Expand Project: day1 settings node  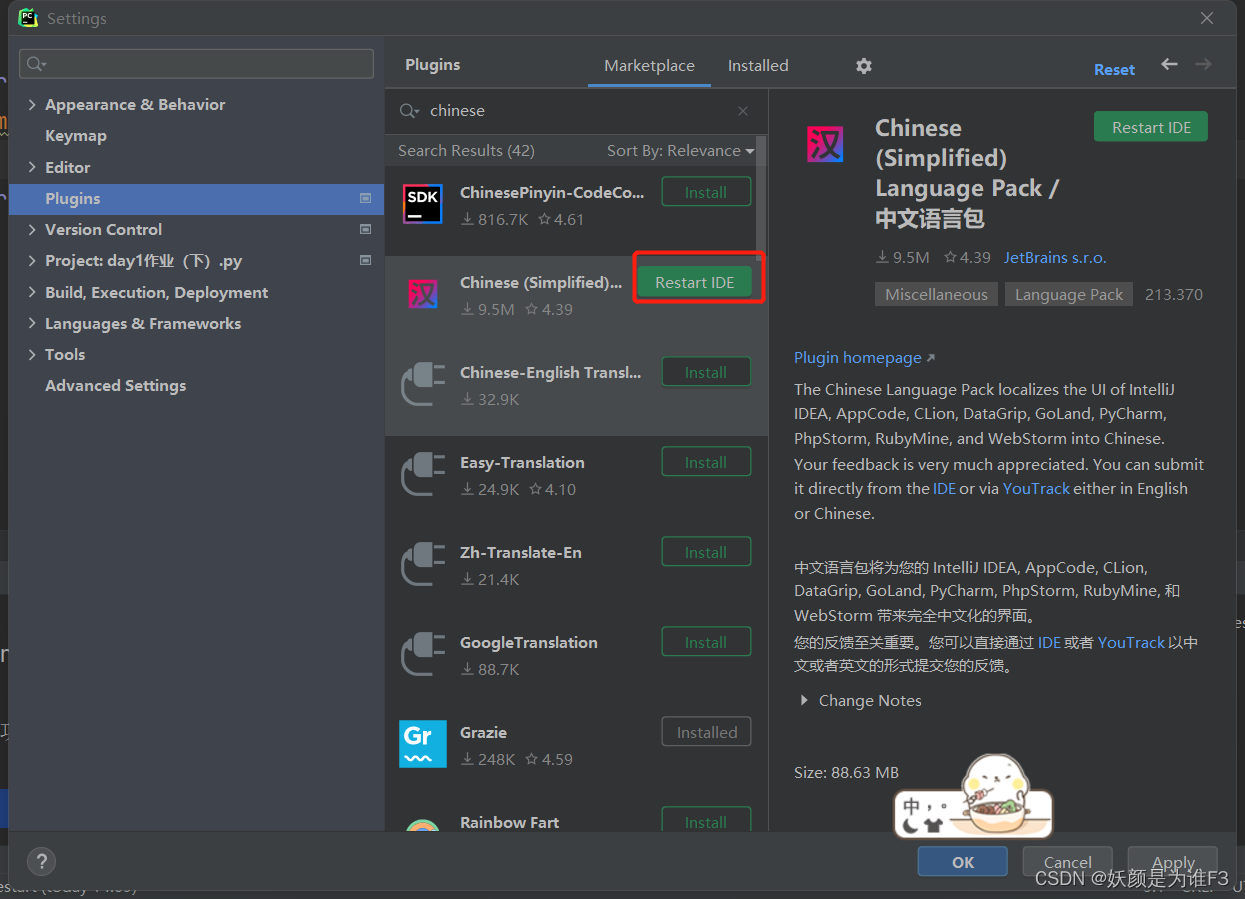[x=32, y=261]
